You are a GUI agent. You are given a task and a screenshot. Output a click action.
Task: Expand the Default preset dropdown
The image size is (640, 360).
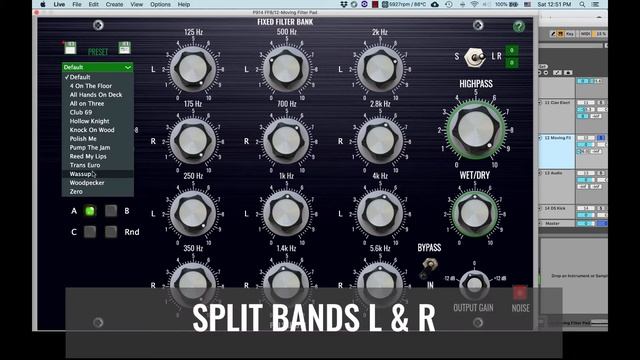pos(98,67)
